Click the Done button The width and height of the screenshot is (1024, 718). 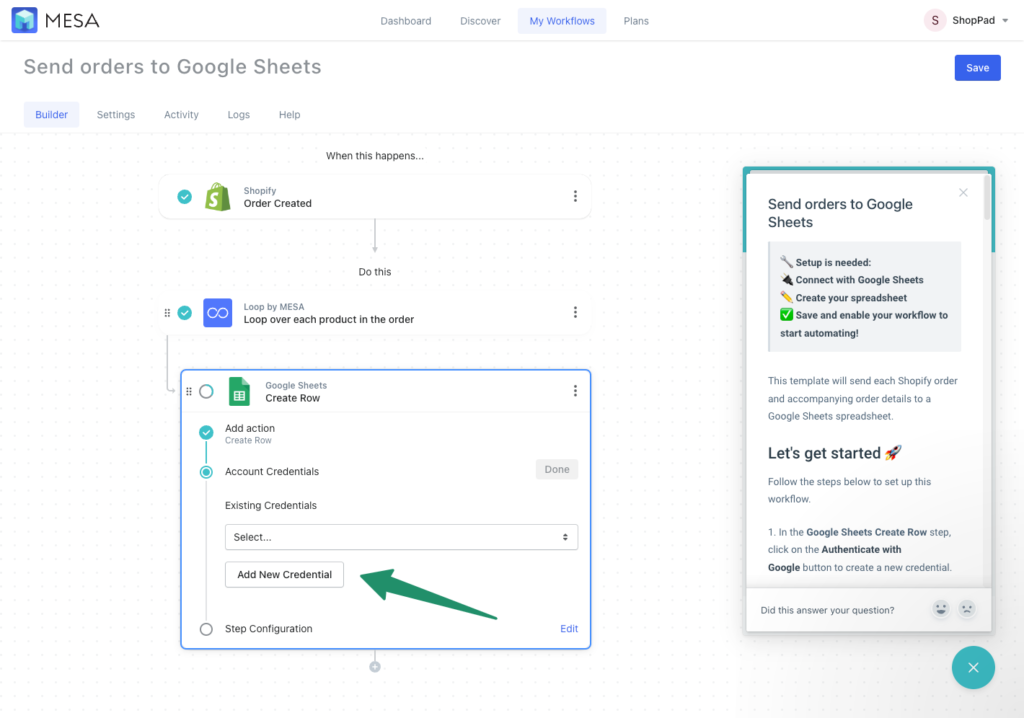[556, 469]
